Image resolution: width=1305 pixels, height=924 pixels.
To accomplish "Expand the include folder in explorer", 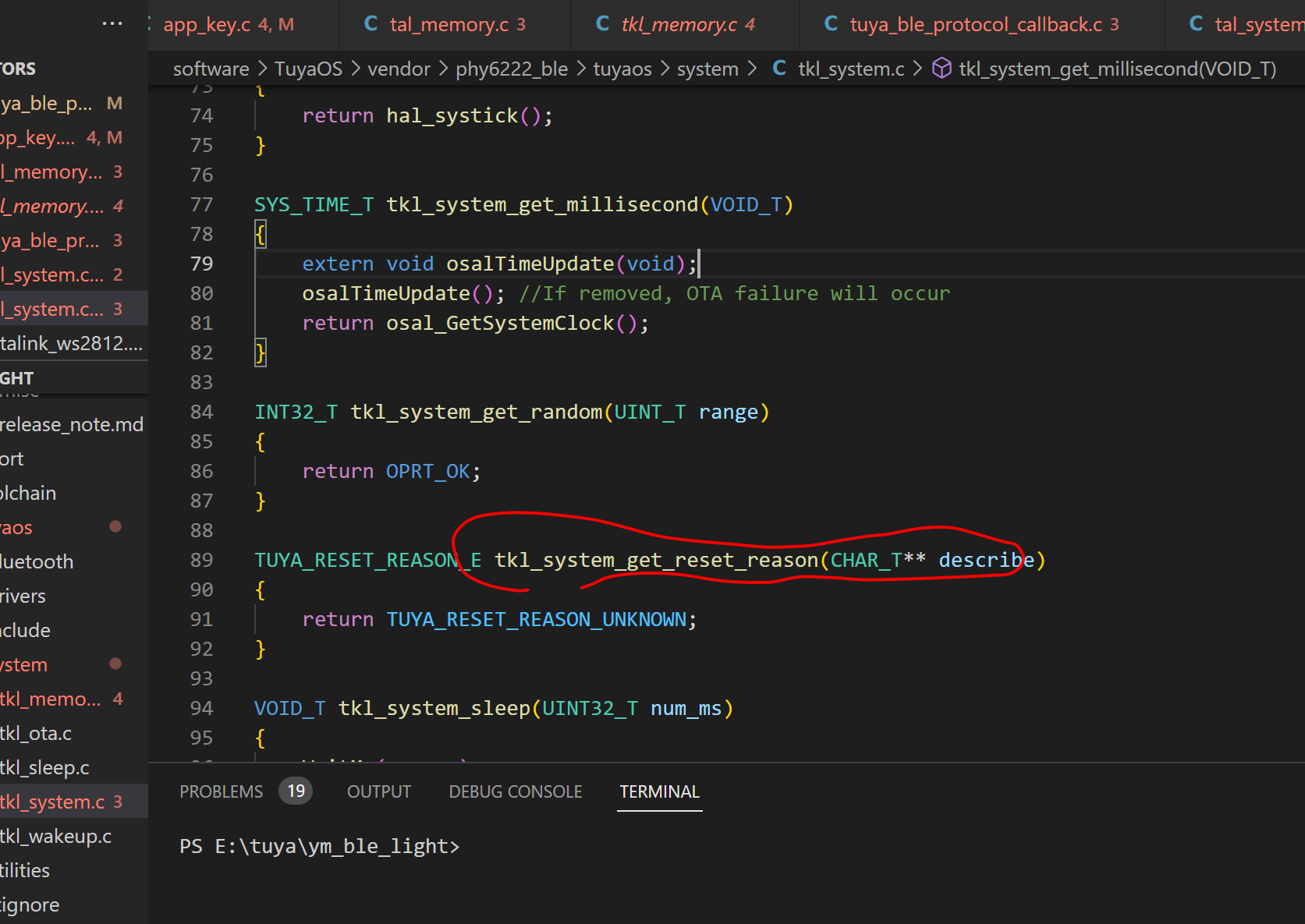I will [26, 631].
